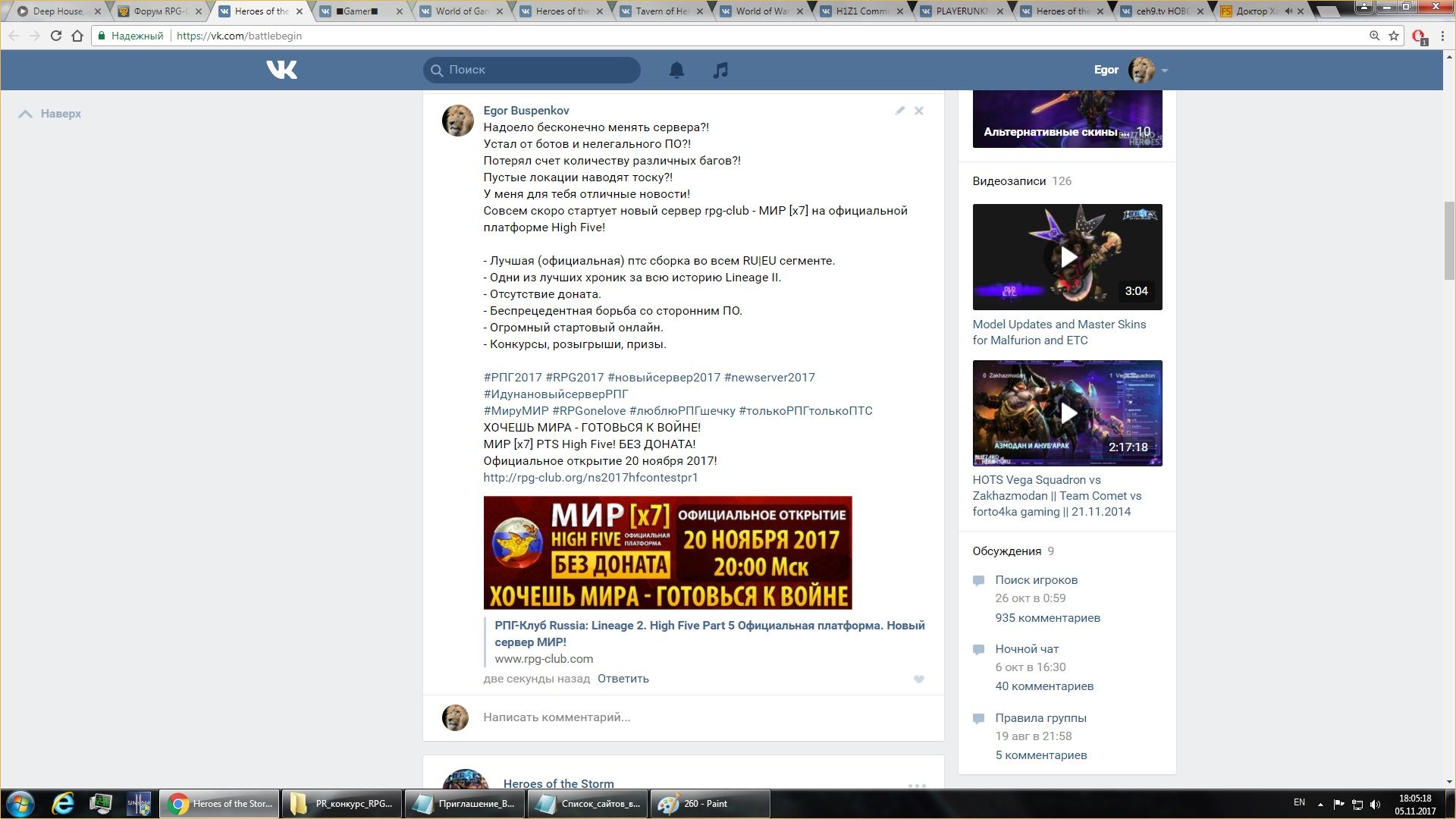Click hashtag #newserver2017
Screen dimensions: 1456x819
click(x=770, y=378)
